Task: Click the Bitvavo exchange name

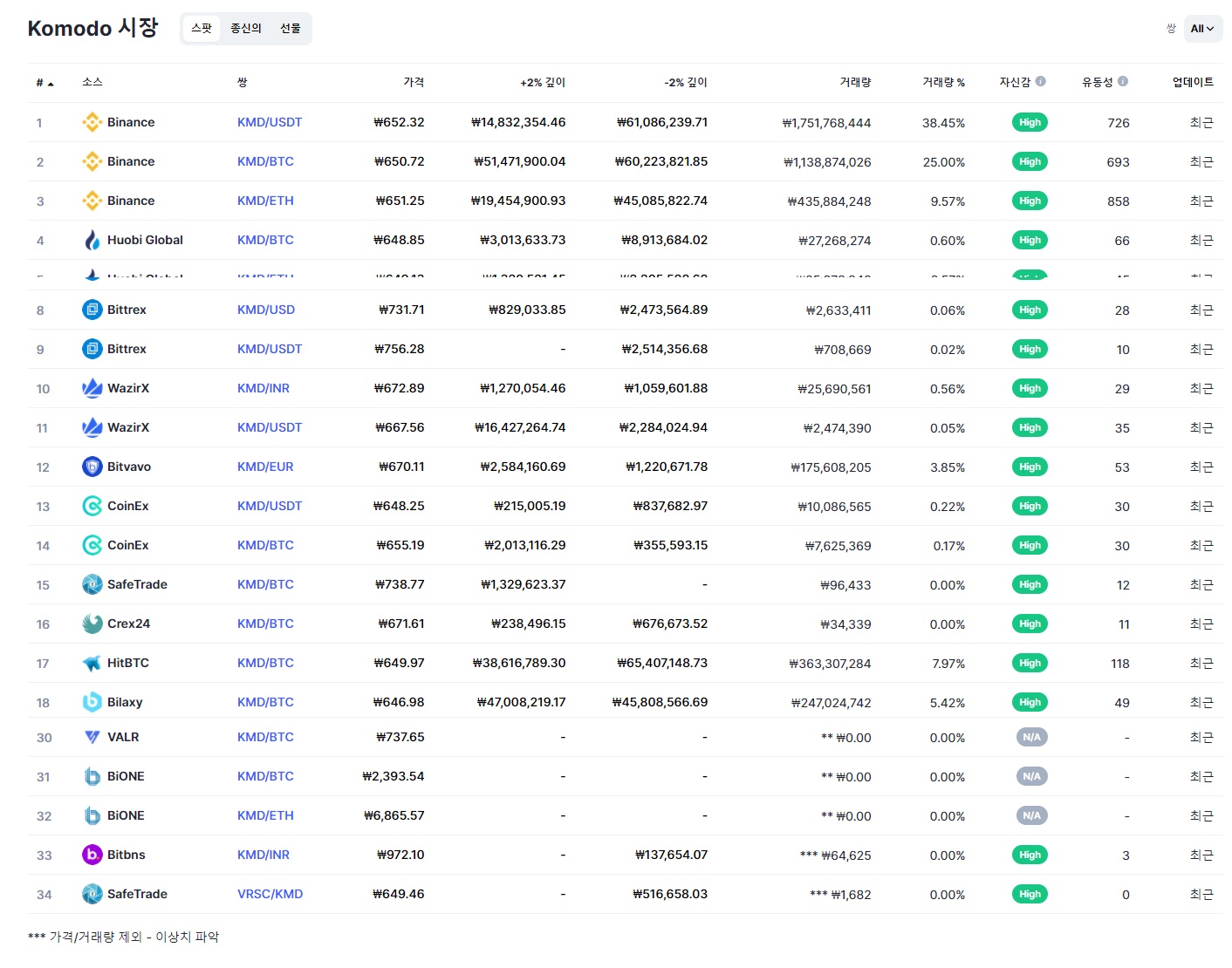Action: (129, 467)
